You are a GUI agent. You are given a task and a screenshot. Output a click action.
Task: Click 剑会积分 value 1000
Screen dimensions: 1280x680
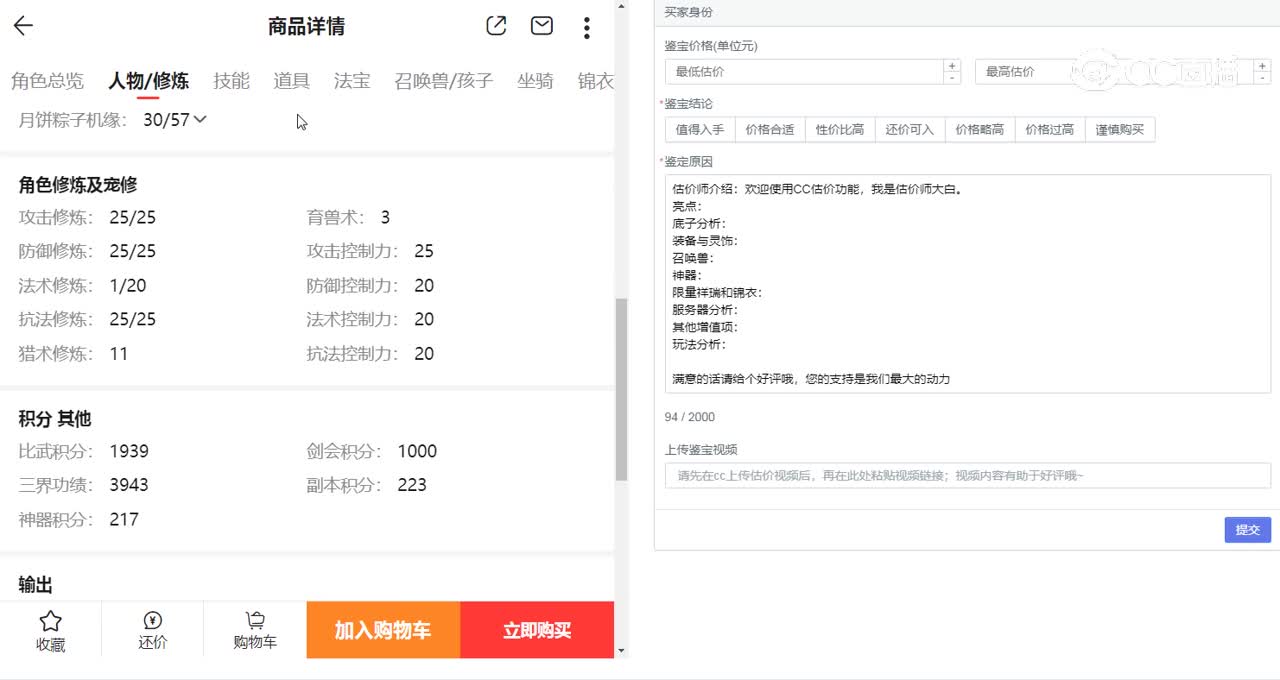[x=417, y=451]
